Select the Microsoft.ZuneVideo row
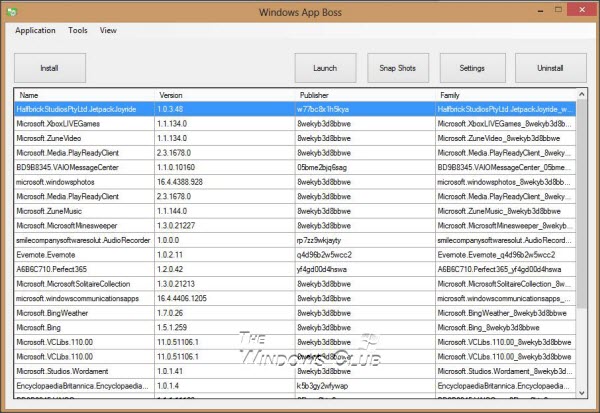This screenshot has width=600, height=413. tap(295, 138)
